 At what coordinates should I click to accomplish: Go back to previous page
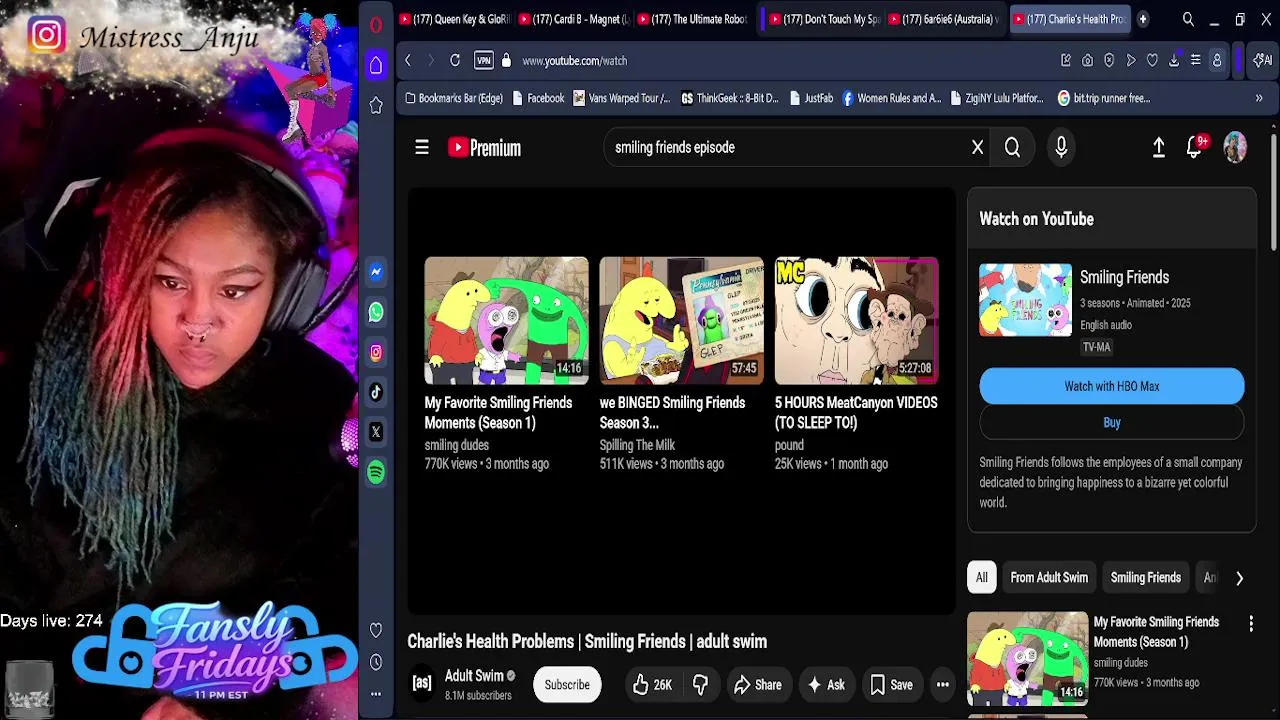click(408, 61)
